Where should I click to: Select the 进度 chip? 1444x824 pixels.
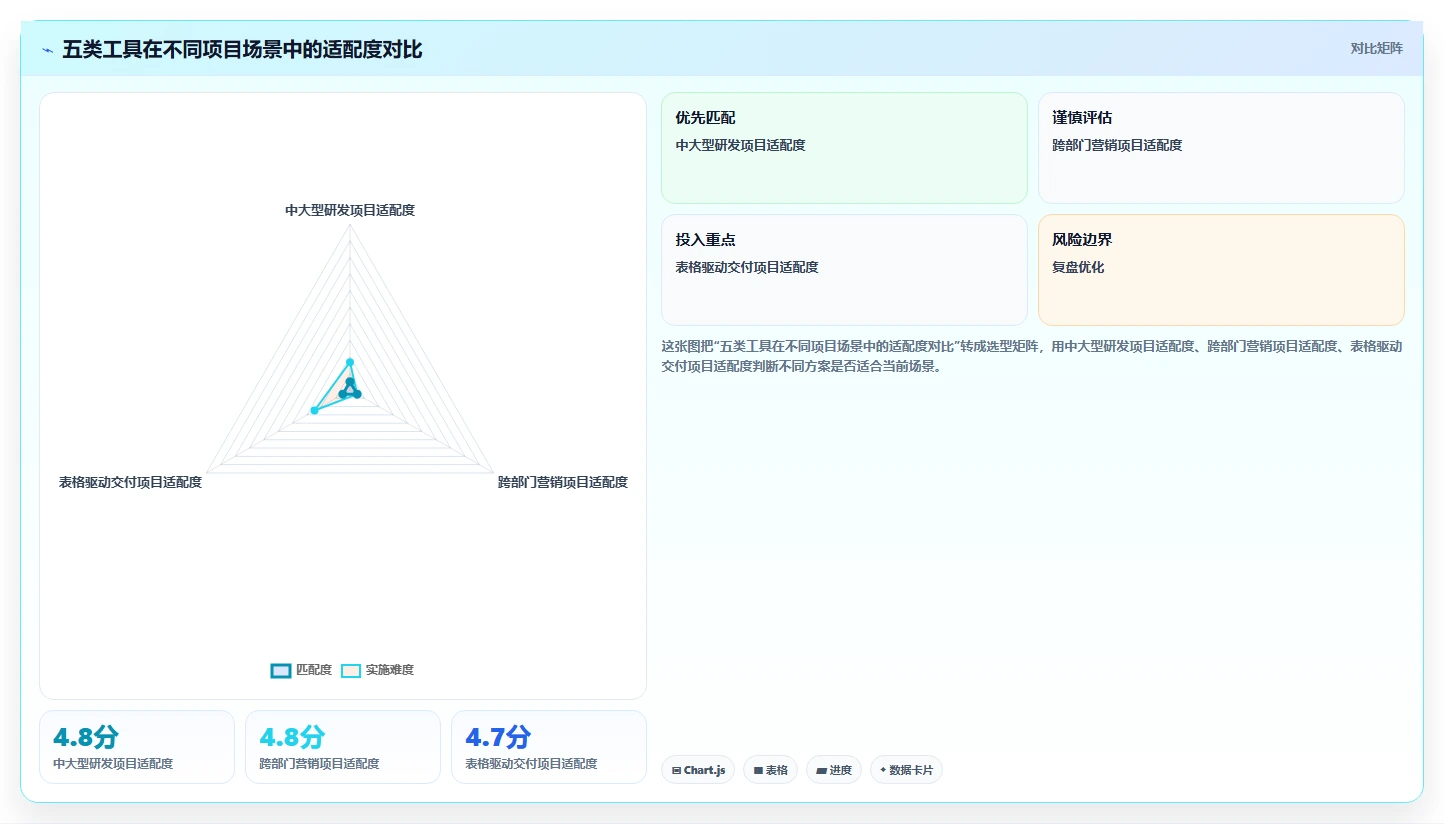point(833,770)
